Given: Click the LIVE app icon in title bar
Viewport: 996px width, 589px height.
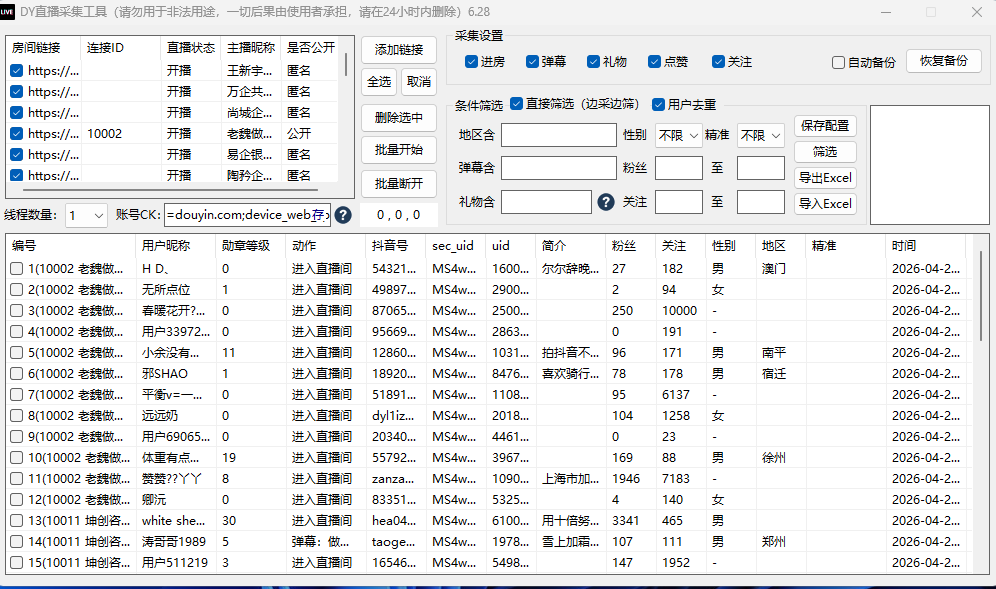Looking at the screenshot, I should click(x=8, y=11).
